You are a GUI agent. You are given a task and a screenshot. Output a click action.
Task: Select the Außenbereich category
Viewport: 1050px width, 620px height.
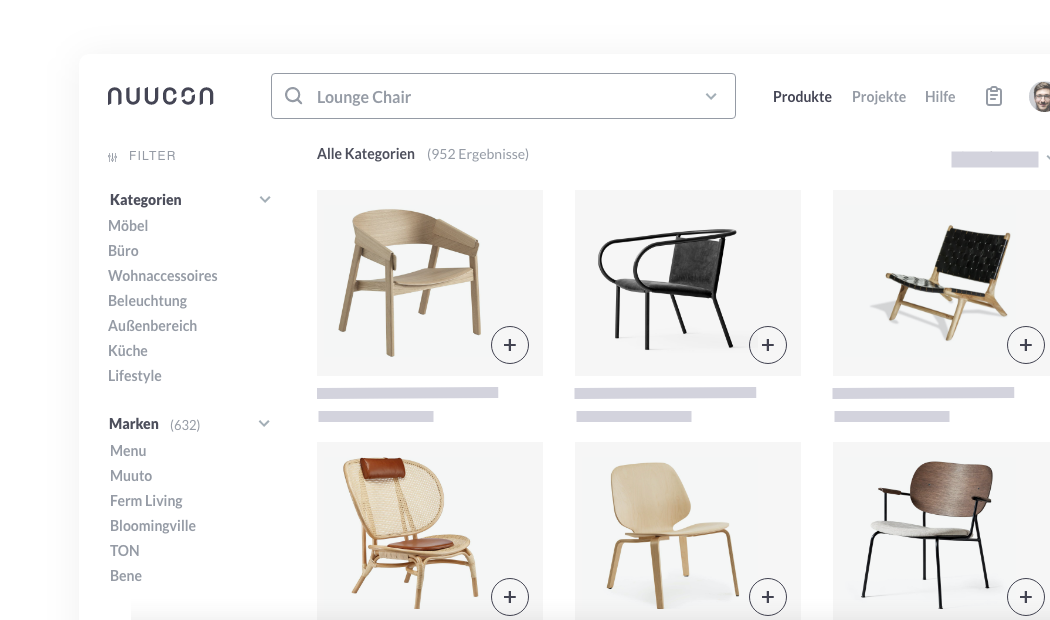click(153, 325)
